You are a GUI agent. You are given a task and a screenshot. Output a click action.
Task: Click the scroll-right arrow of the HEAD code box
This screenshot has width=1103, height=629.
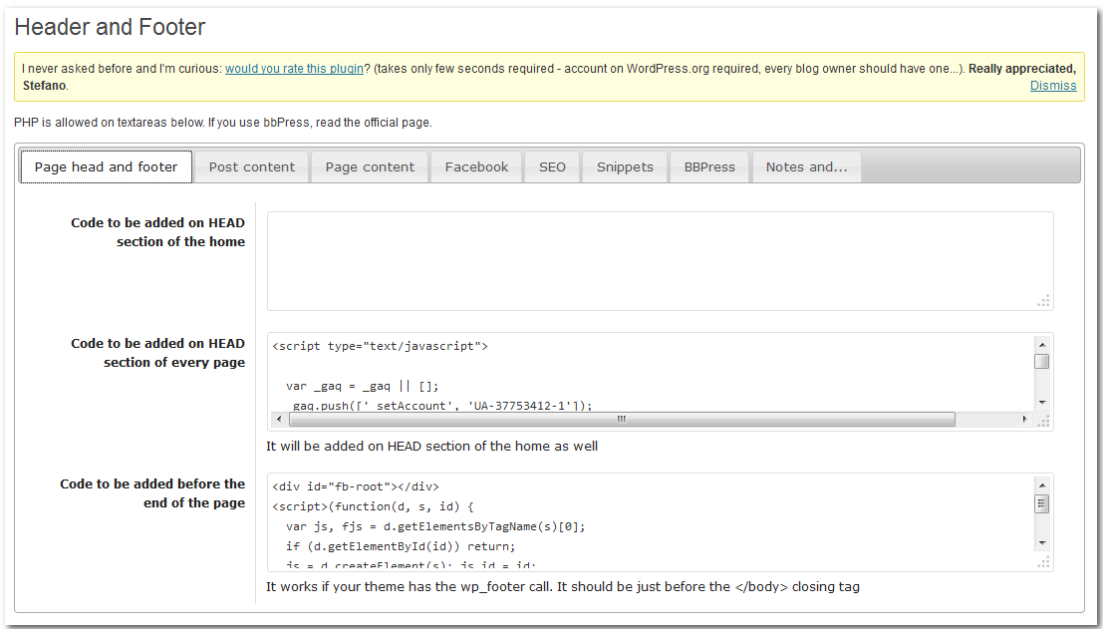1025,419
